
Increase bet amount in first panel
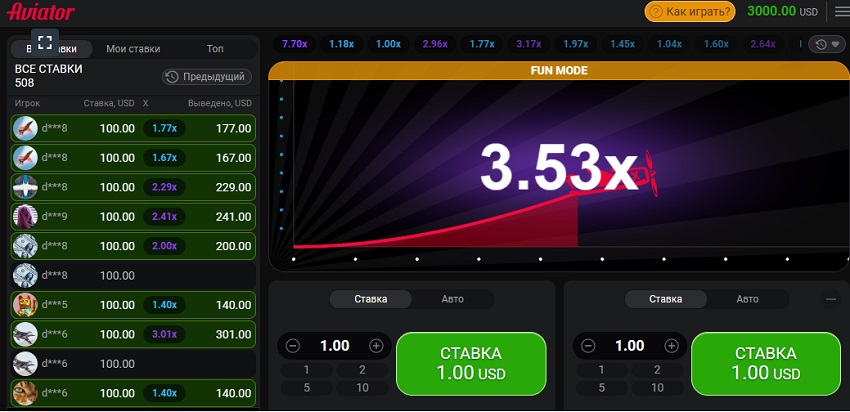(376, 346)
